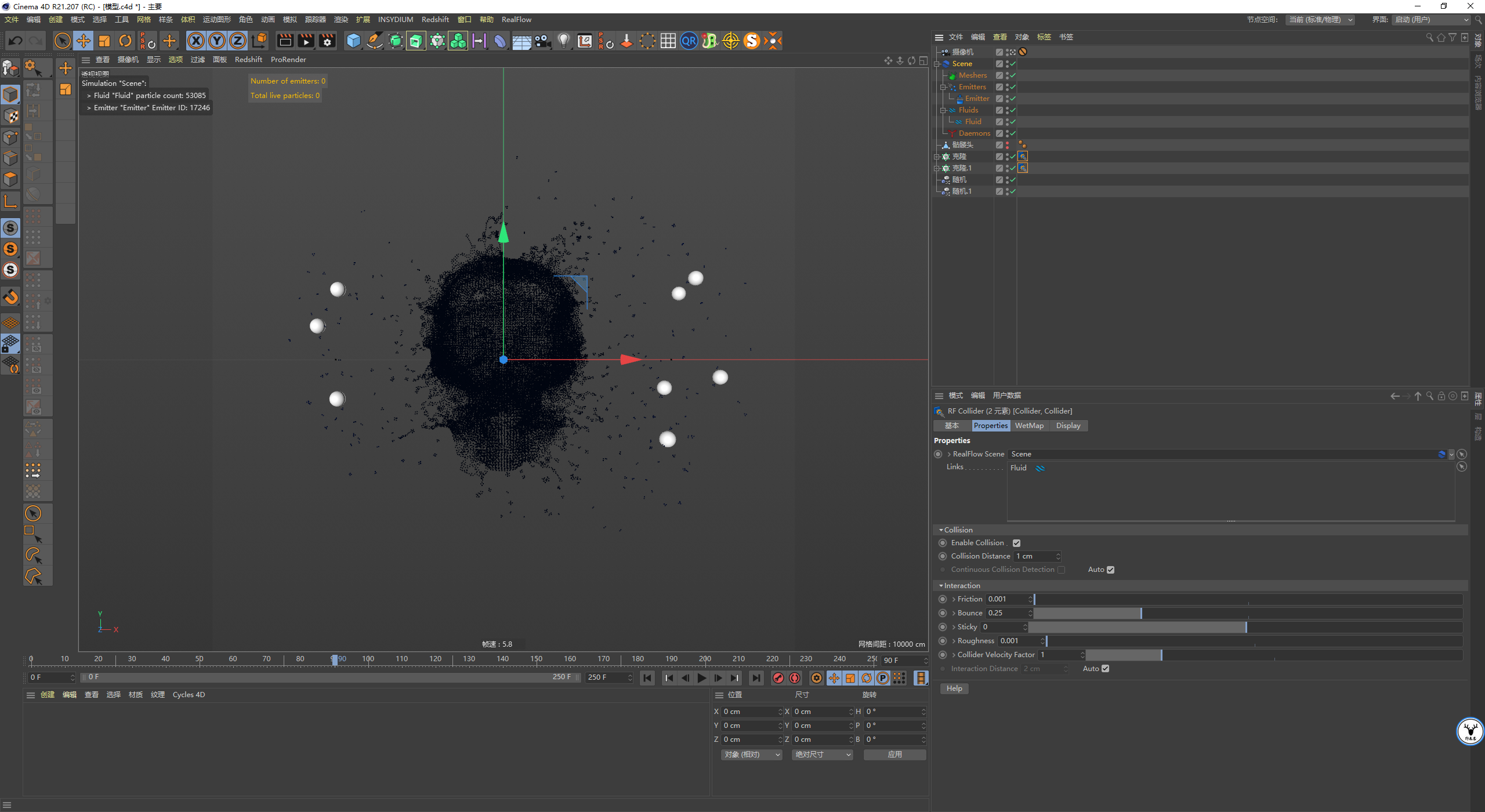
Task: Open the 运动图形 menu
Action: (x=217, y=20)
